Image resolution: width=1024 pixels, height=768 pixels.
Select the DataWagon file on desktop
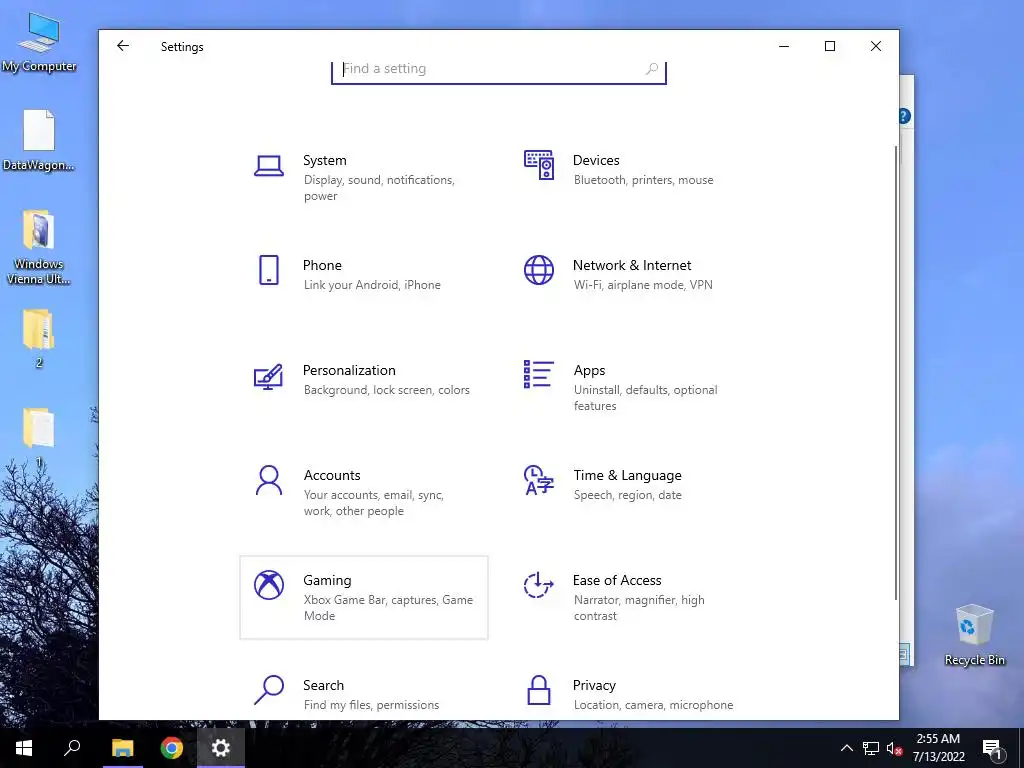click(39, 140)
